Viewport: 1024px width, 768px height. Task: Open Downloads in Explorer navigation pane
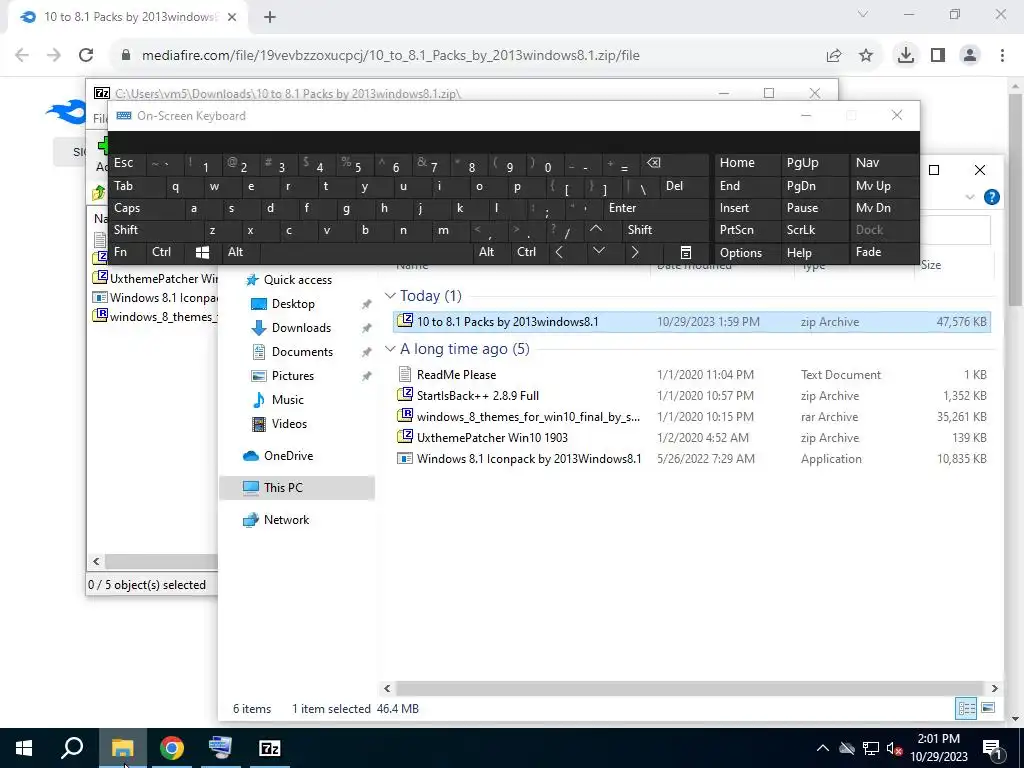[301, 328]
